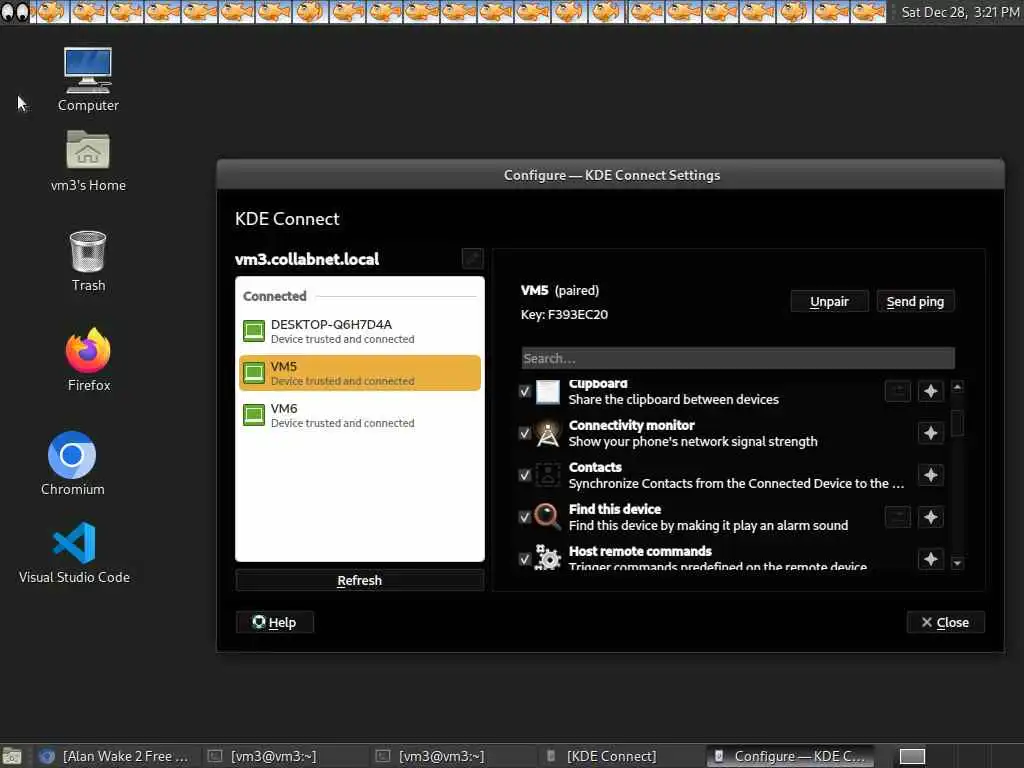Viewport: 1024px width, 768px height.
Task: Click the Contacts plugin description text
Action: pyautogui.click(x=736, y=483)
